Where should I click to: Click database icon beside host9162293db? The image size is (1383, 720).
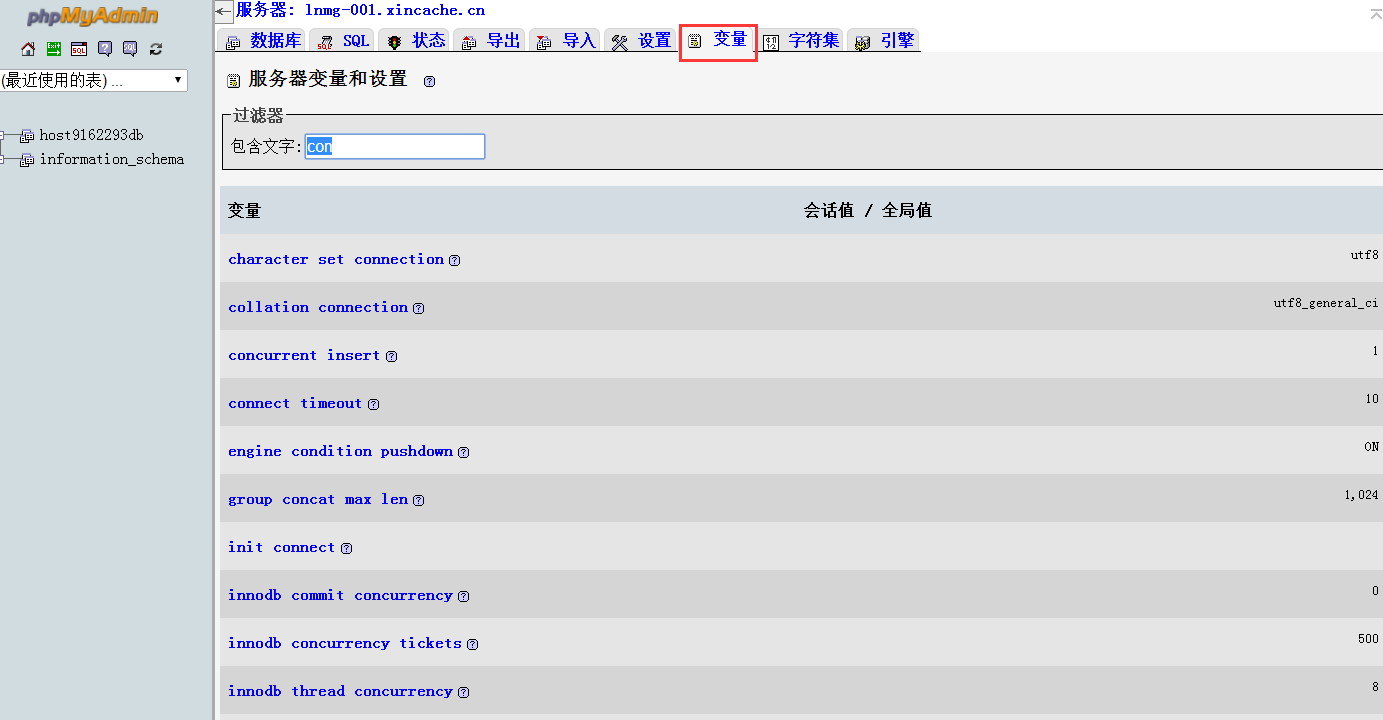click(27, 136)
